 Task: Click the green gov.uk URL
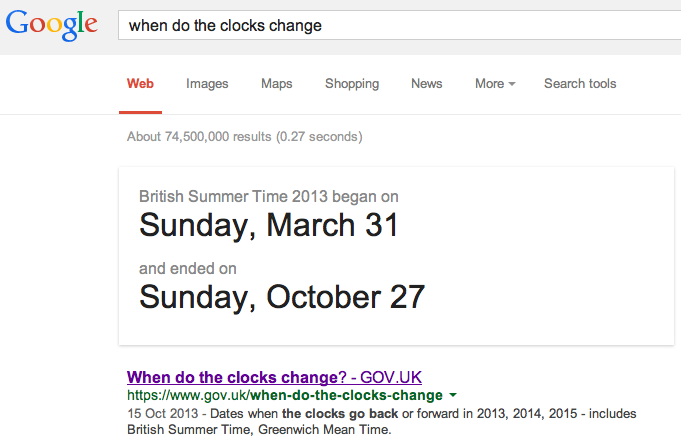[285, 395]
